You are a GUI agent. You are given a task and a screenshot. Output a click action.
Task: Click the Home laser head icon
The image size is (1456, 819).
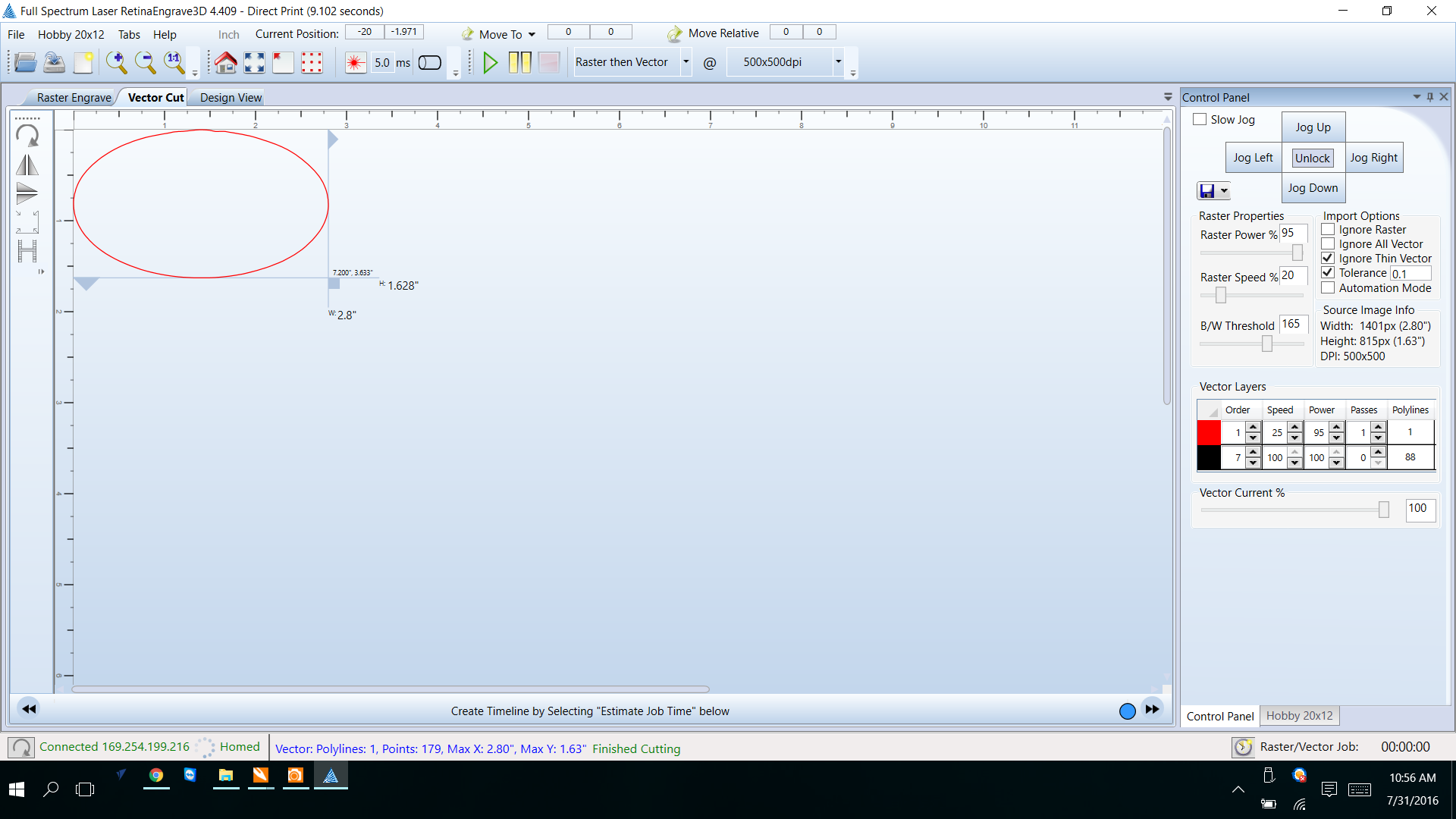click(225, 62)
